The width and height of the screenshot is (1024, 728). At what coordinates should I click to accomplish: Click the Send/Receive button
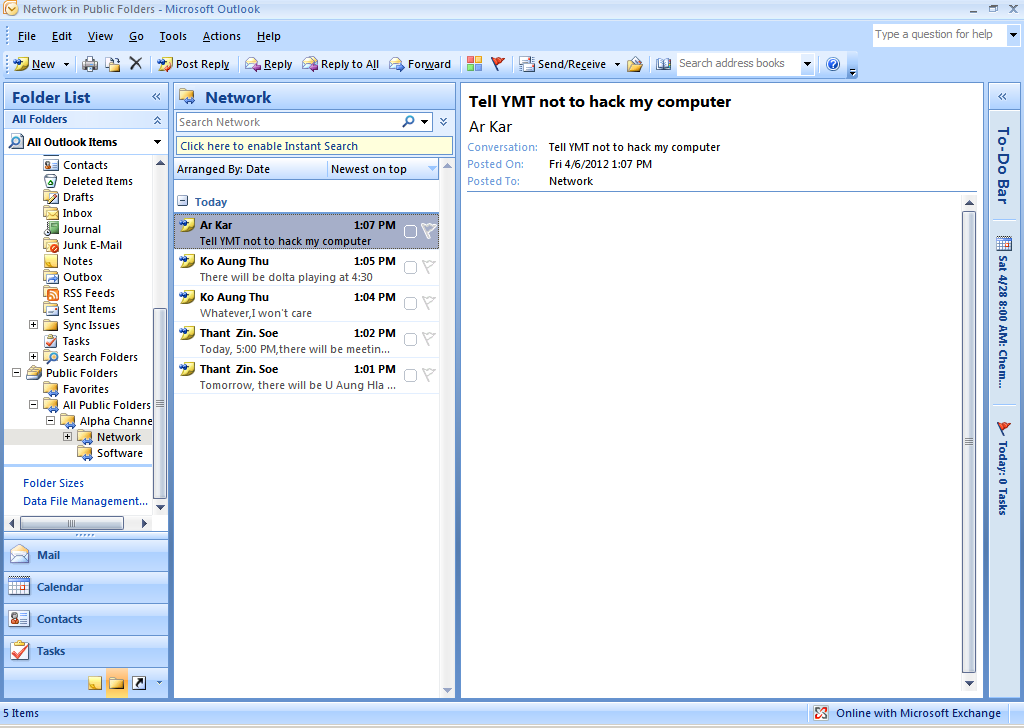click(x=562, y=64)
